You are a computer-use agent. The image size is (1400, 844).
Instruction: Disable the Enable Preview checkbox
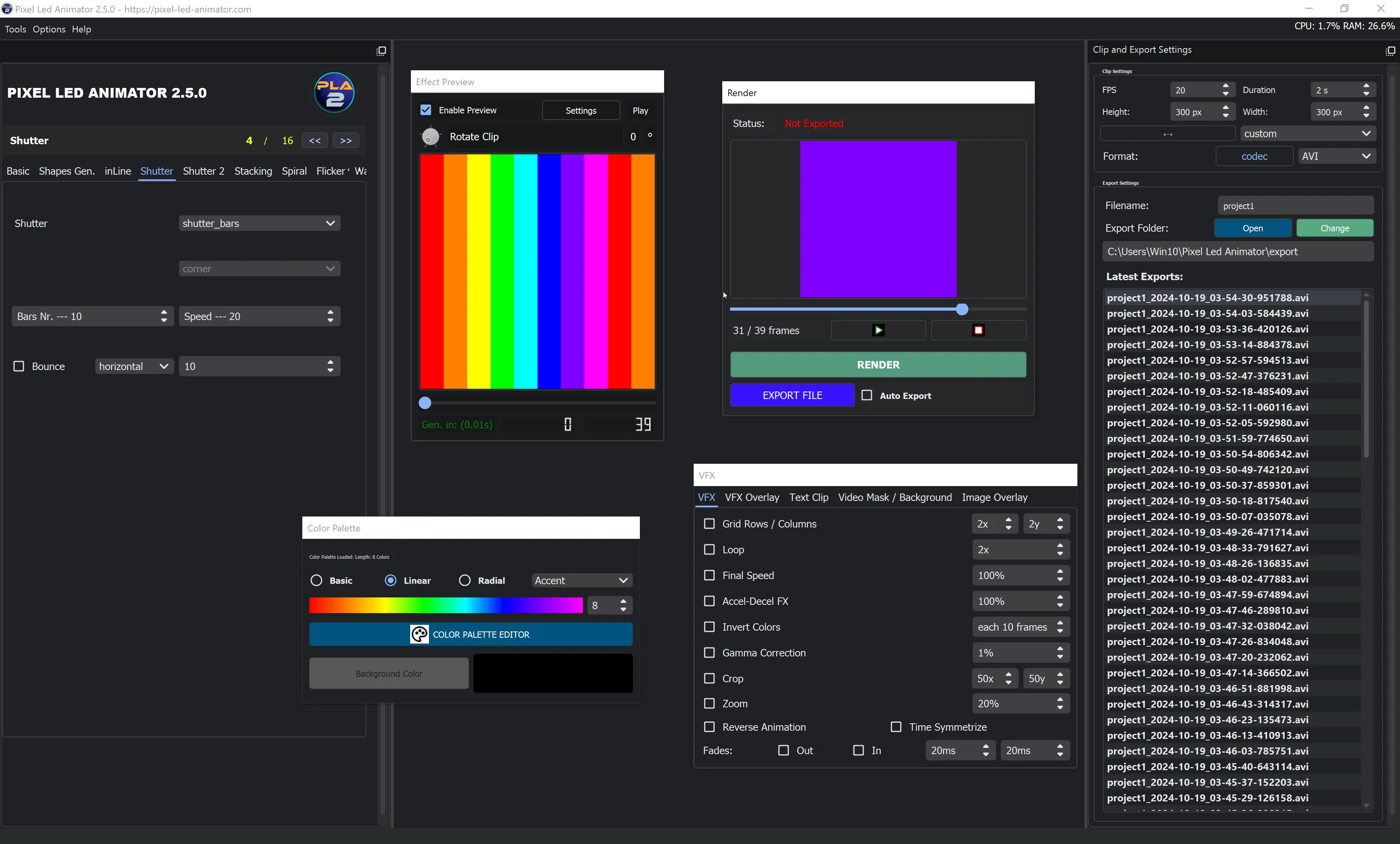click(x=425, y=110)
